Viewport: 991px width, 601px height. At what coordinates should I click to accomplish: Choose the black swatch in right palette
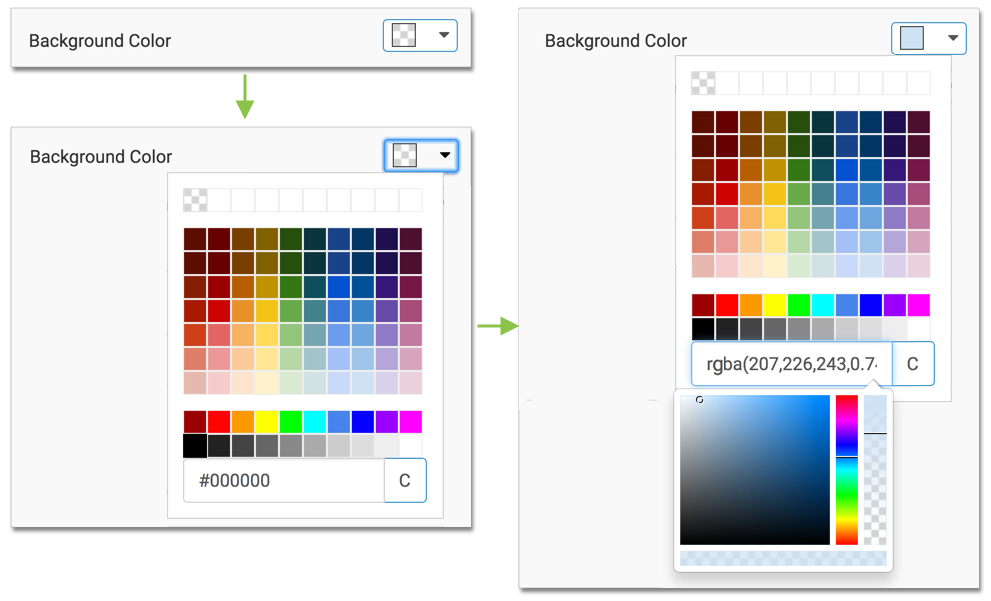pos(703,329)
